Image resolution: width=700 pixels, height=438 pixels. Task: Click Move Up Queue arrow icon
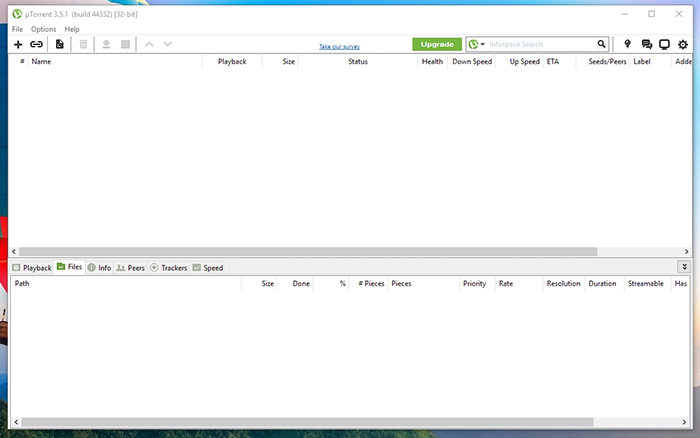[x=149, y=44]
